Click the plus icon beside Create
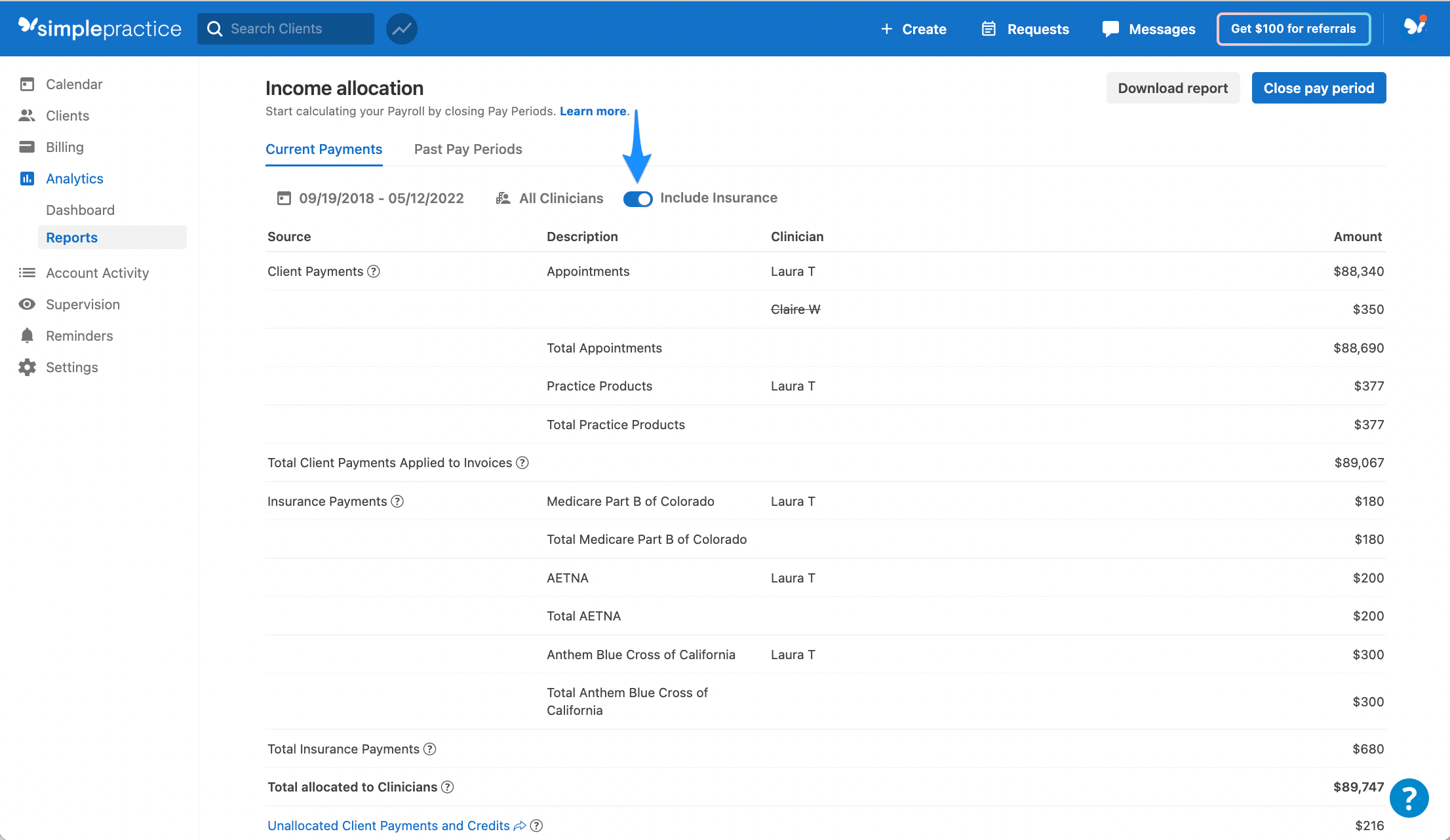The width and height of the screenshot is (1450, 840). [886, 29]
